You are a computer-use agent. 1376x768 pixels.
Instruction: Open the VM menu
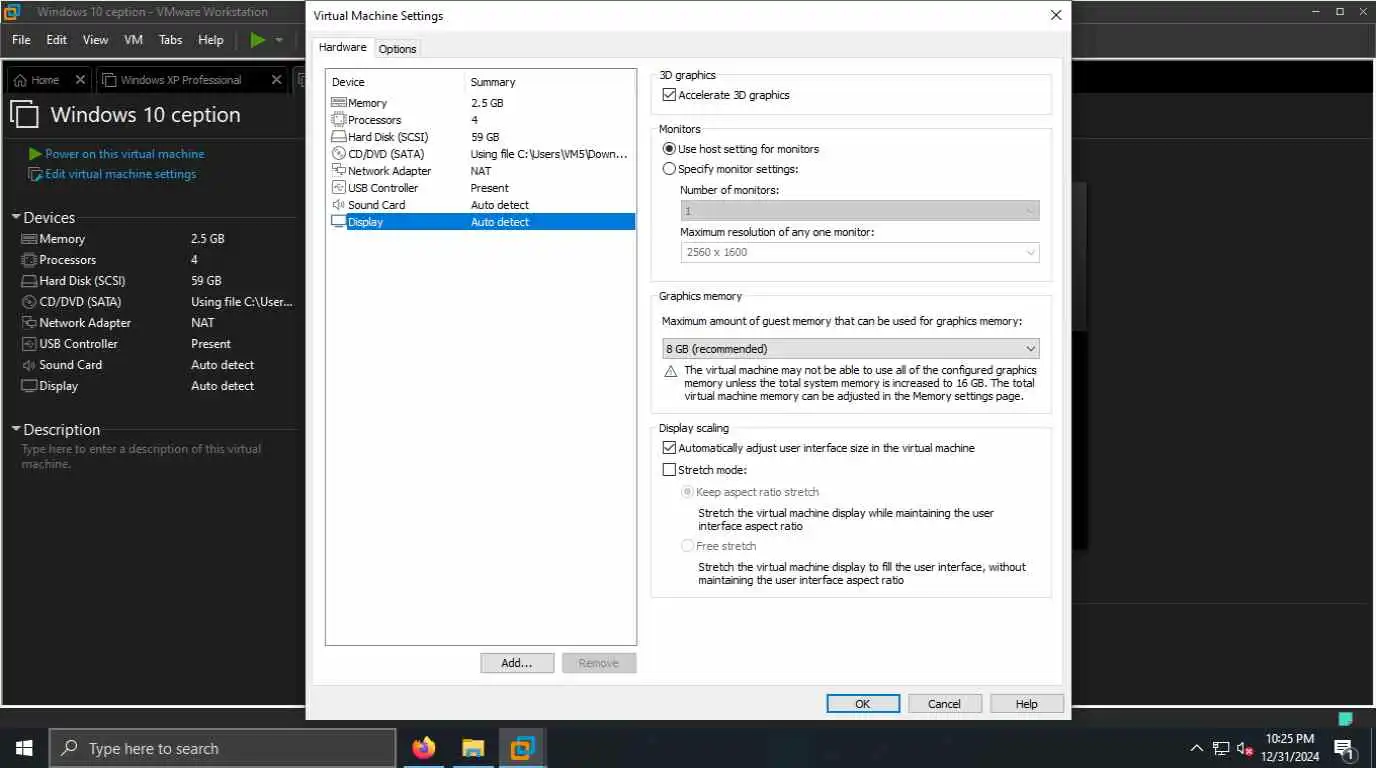coord(133,40)
